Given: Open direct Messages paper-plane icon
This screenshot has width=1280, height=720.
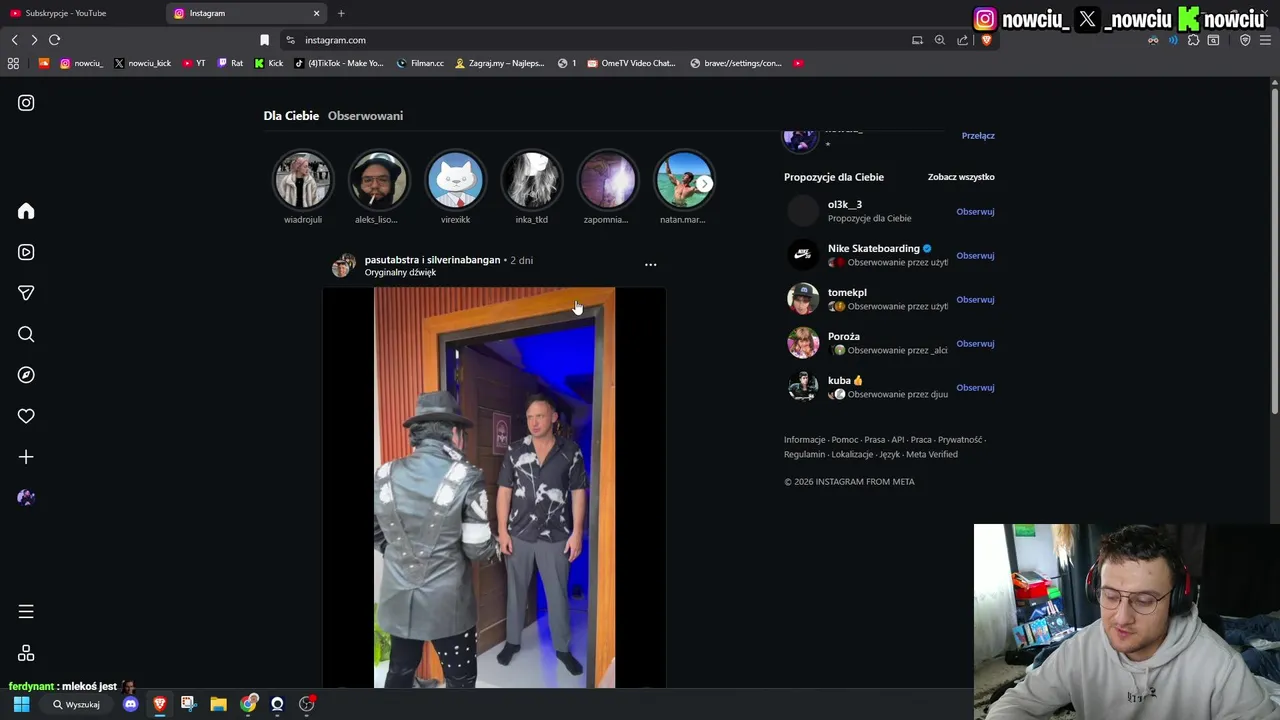Looking at the screenshot, I should 26,293.
